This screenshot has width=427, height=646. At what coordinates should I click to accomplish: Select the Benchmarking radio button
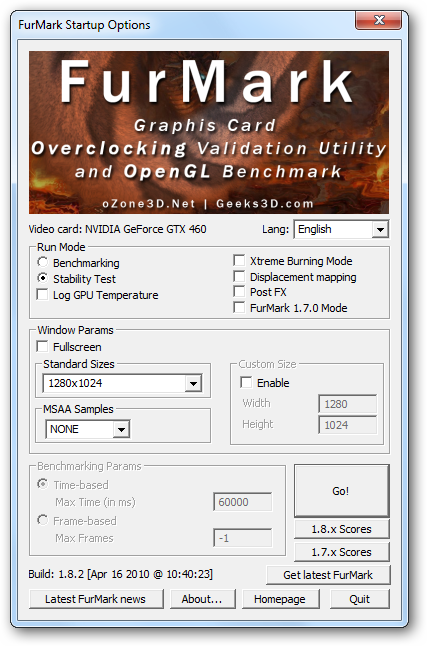click(42, 262)
